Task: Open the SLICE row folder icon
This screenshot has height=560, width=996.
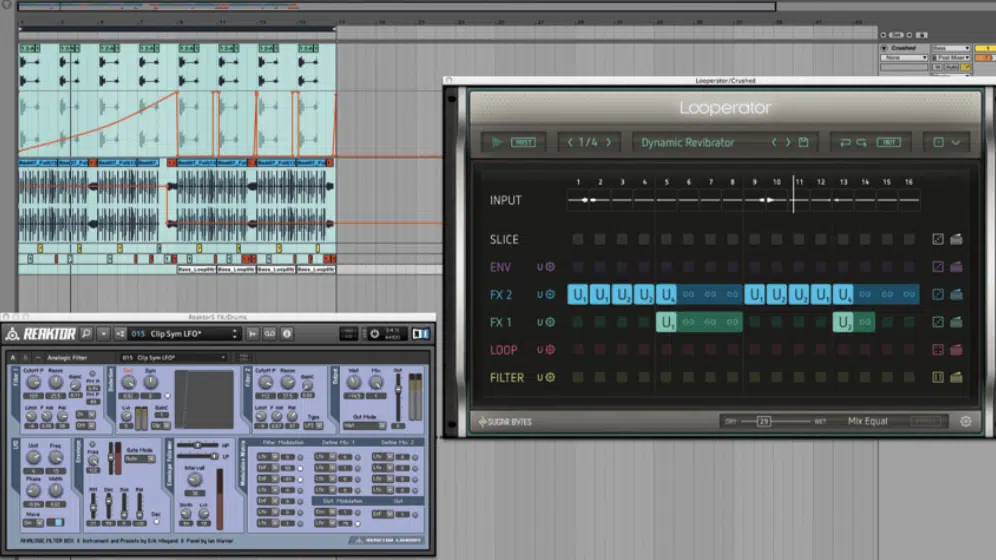Action: (x=956, y=239)
